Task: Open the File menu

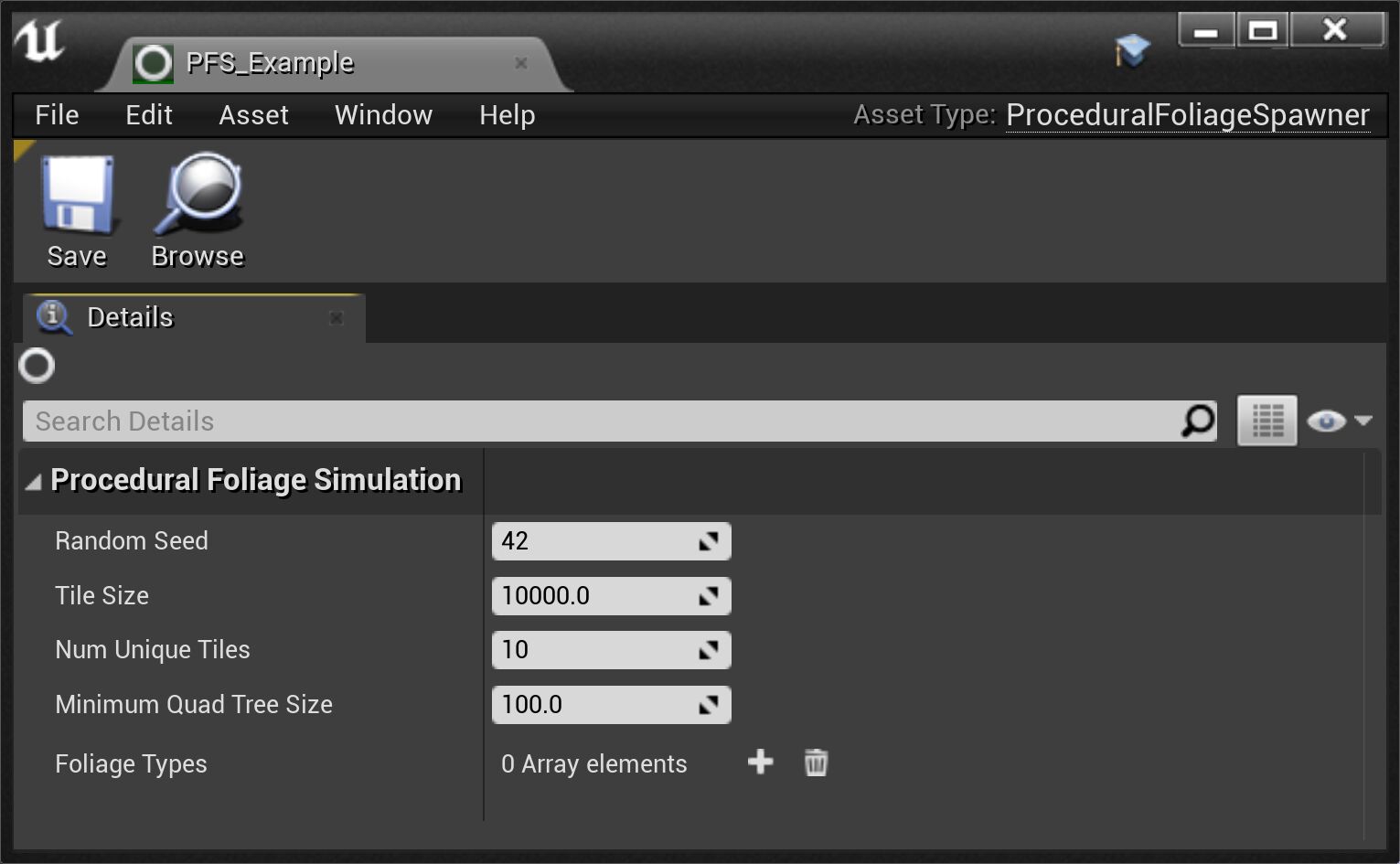Action: tap(57, 115)
